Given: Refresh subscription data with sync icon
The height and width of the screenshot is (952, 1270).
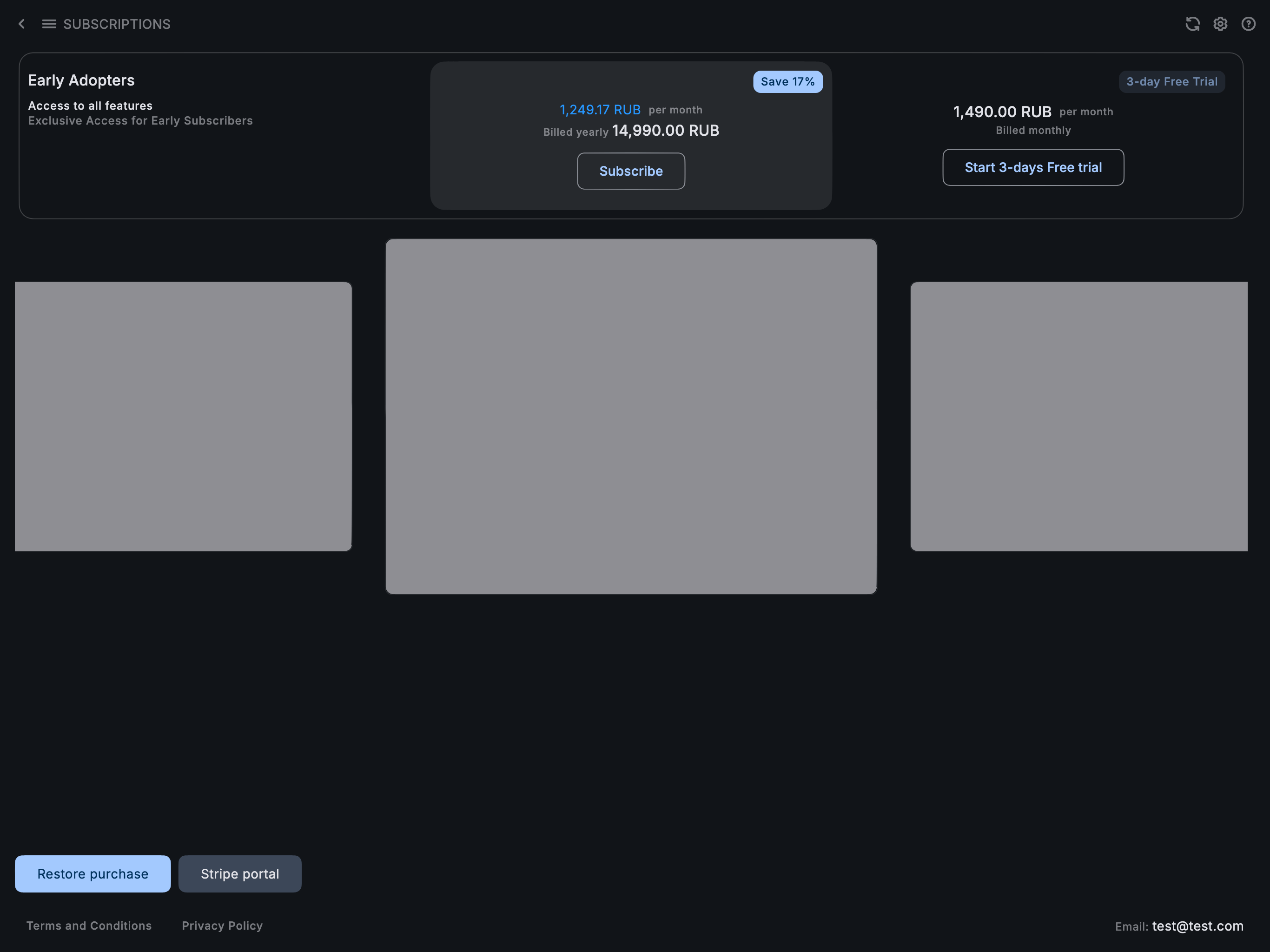Looking at the screenshot, I should tap(1193, 24).
